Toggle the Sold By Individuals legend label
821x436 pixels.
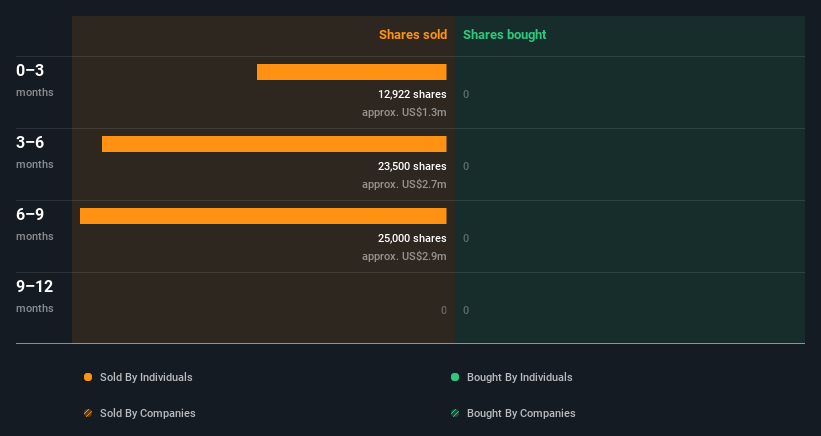pos(146,377)
